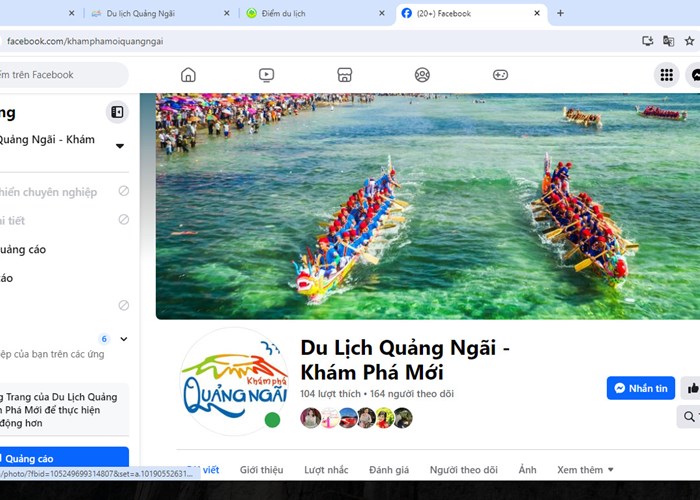Open the Facebook menu grid icon
Viewport: 700px width, 500px height.
665,75
